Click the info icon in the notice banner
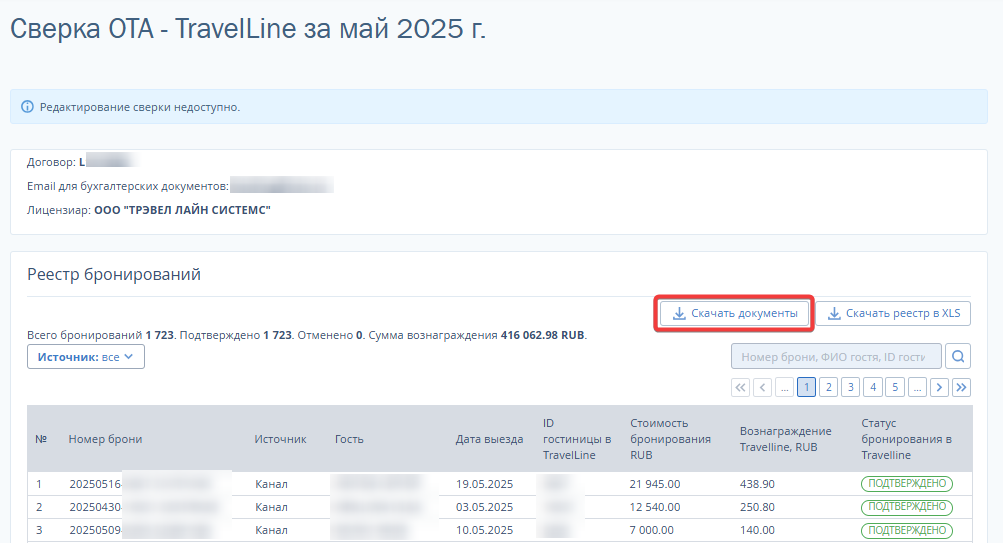The width and height of the screenshot is (1003, 543). pos(27,107)
